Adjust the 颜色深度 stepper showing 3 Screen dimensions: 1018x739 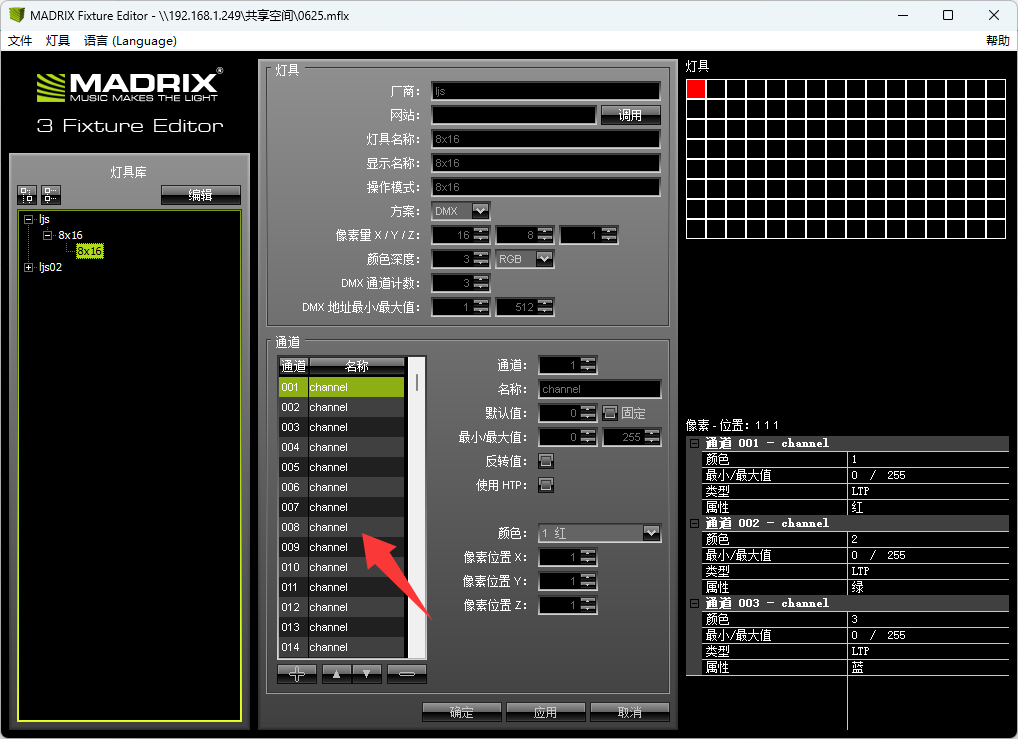click(x=481, y=258)
